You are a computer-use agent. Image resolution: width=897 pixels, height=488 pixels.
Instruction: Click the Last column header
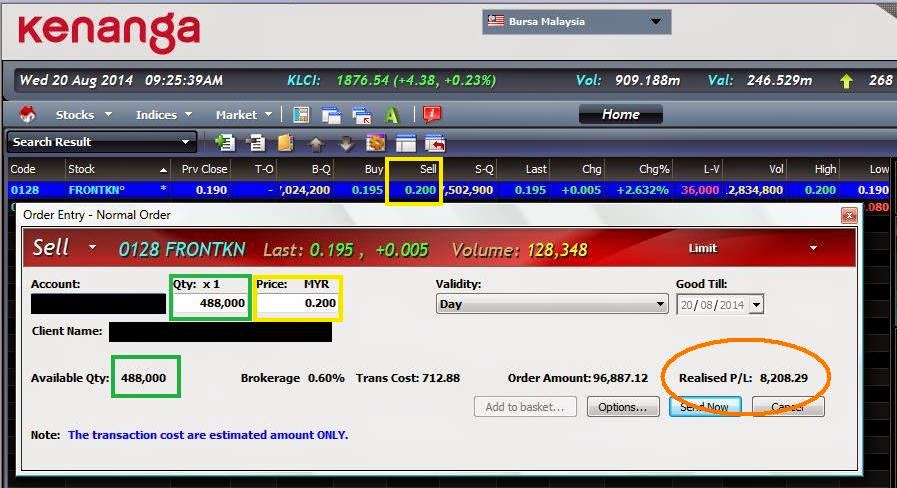pyautogui.click(x=536, y=169)
